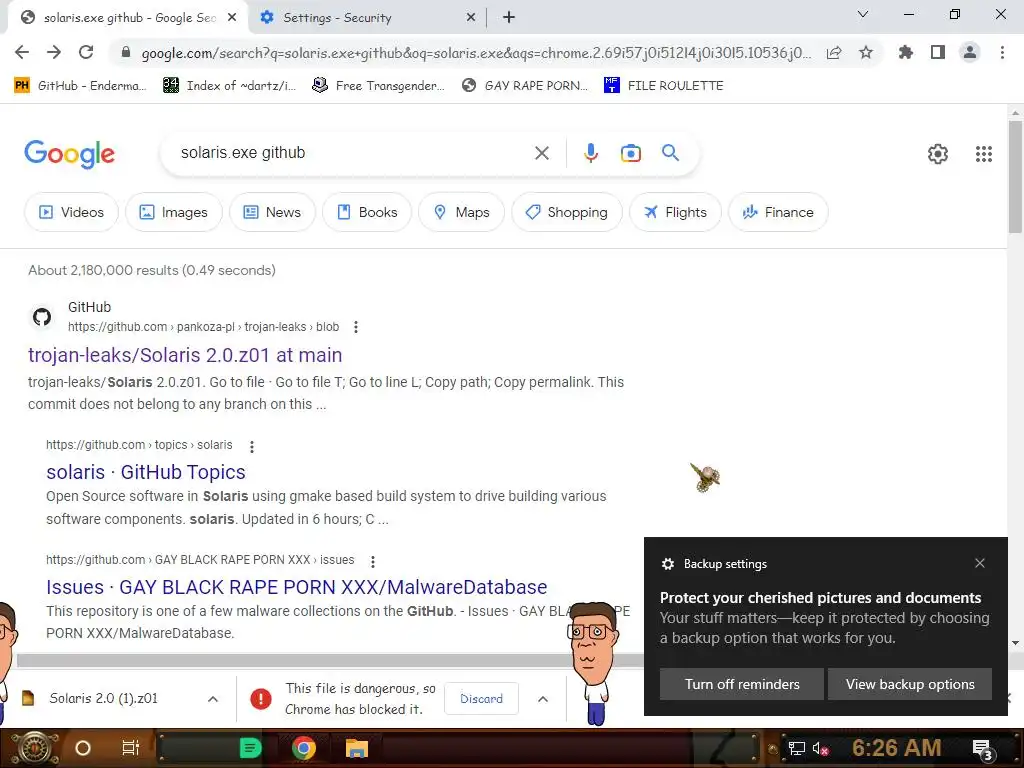1024x768 pixels.
Task: Click the address bar URL
Action: 475,53
